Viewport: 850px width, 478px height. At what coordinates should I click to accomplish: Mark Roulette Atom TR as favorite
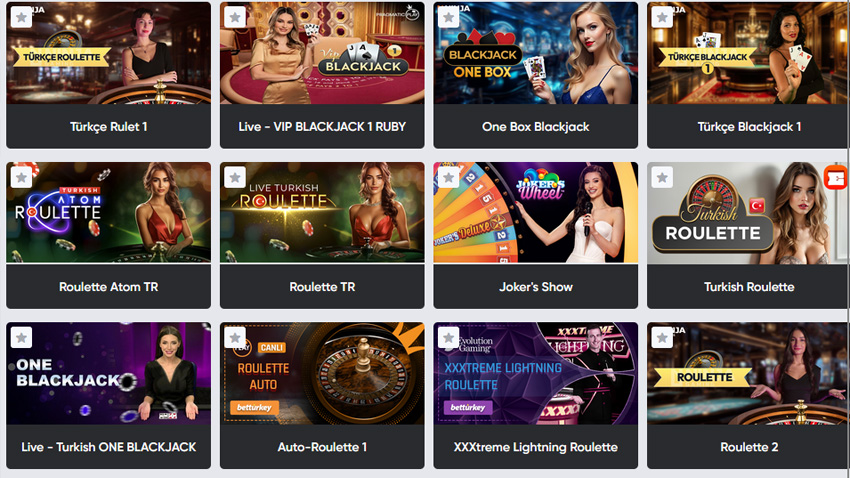[x=21, y=177]
